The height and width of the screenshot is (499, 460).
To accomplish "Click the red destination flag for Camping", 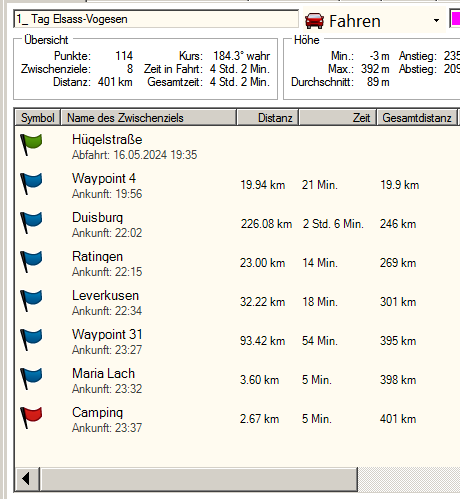I will tap(31, 417).
